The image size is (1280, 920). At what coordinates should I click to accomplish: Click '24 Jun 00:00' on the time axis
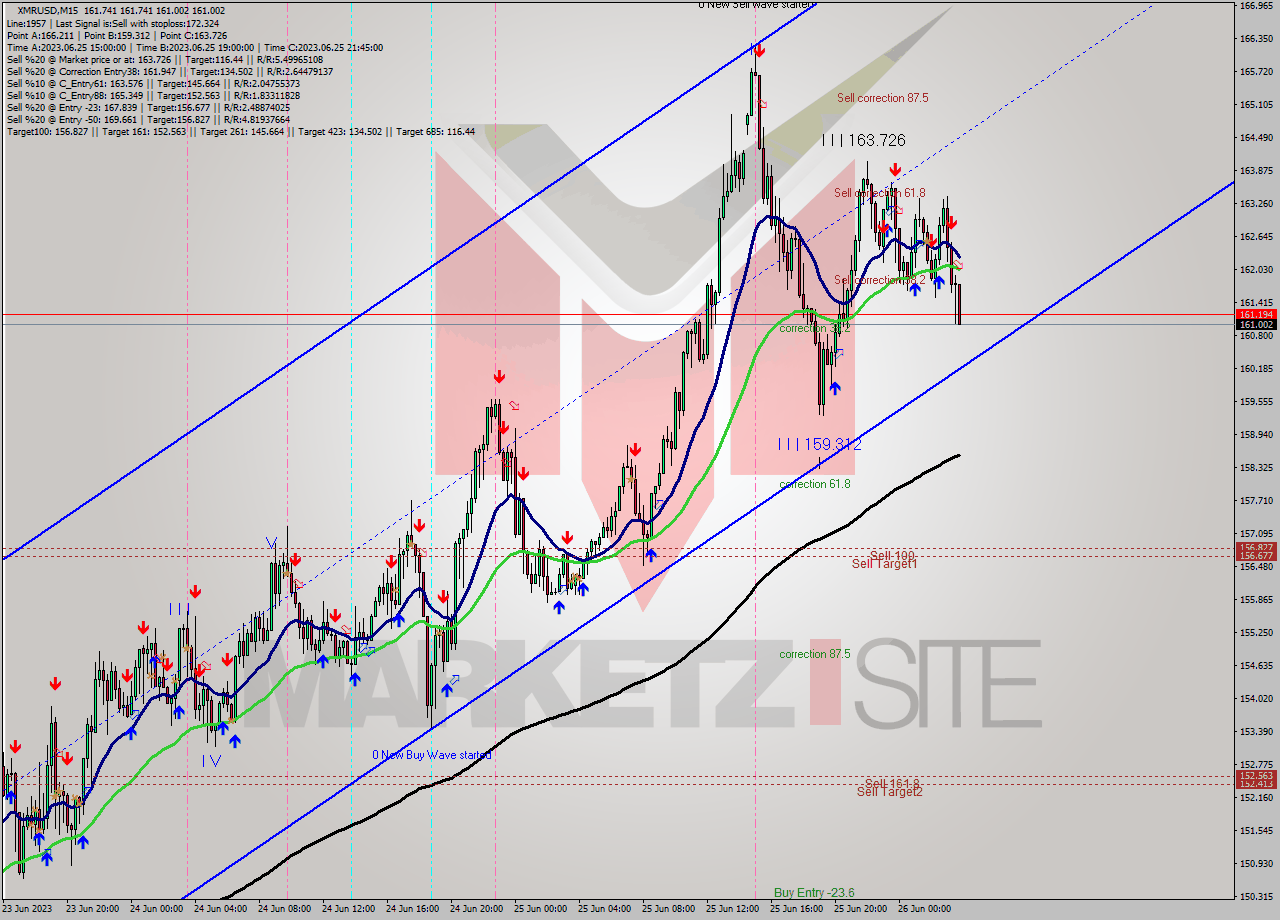click(x=156, y=910)
